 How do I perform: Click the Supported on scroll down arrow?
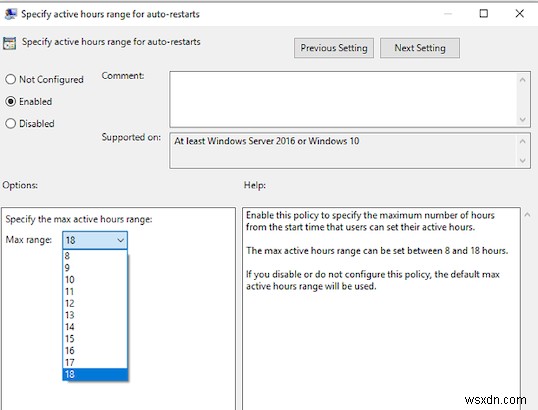(x=523, y=160)
